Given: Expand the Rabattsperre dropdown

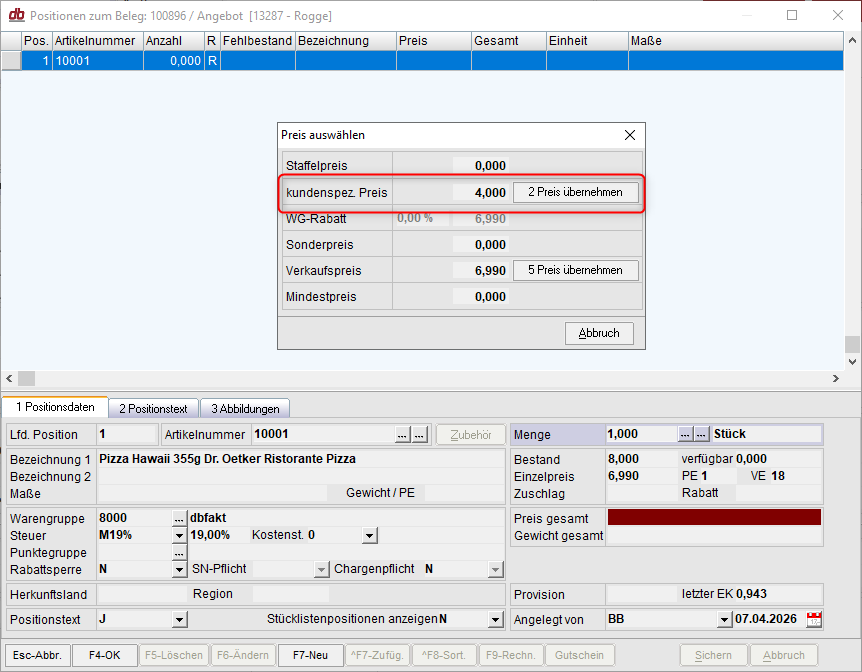Looking at the screenshot, I should coord(179,569).
